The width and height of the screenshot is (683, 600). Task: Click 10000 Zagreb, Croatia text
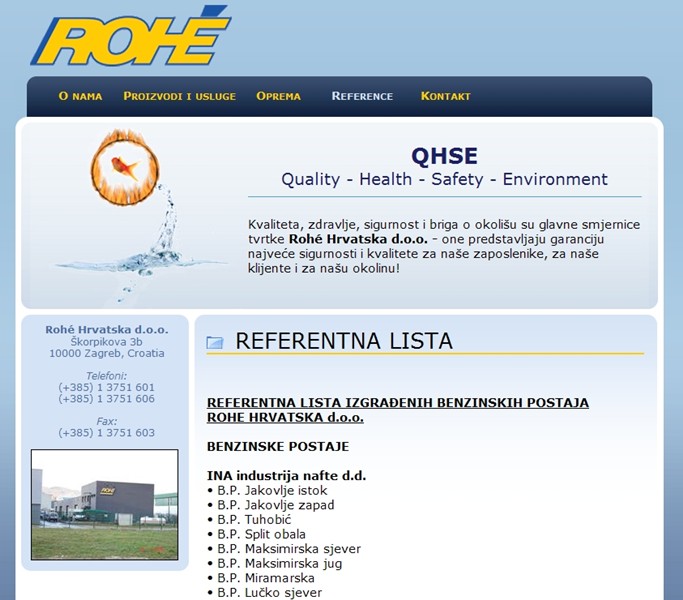107,353
